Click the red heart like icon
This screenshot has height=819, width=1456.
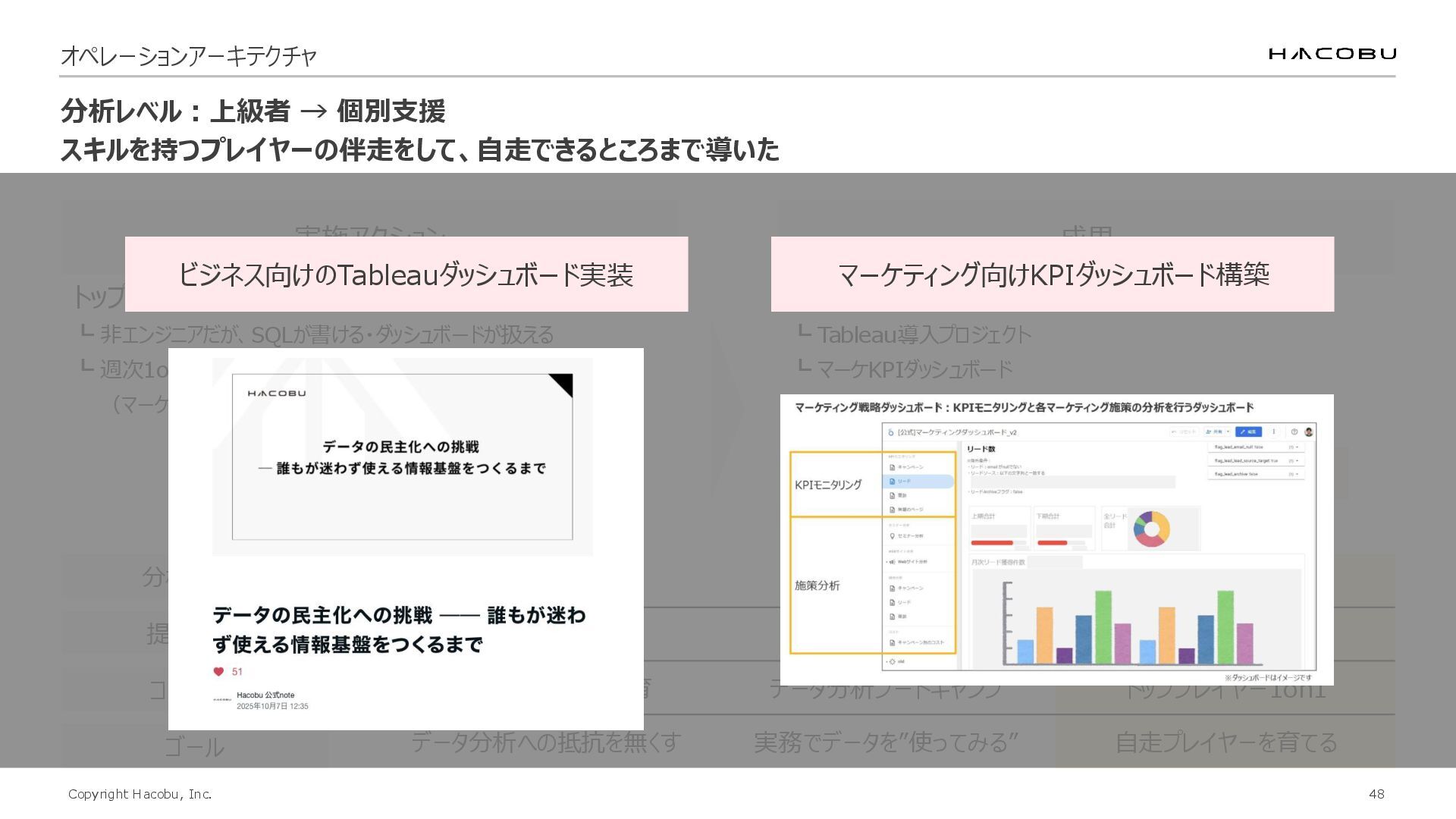[x=218, y=671]
